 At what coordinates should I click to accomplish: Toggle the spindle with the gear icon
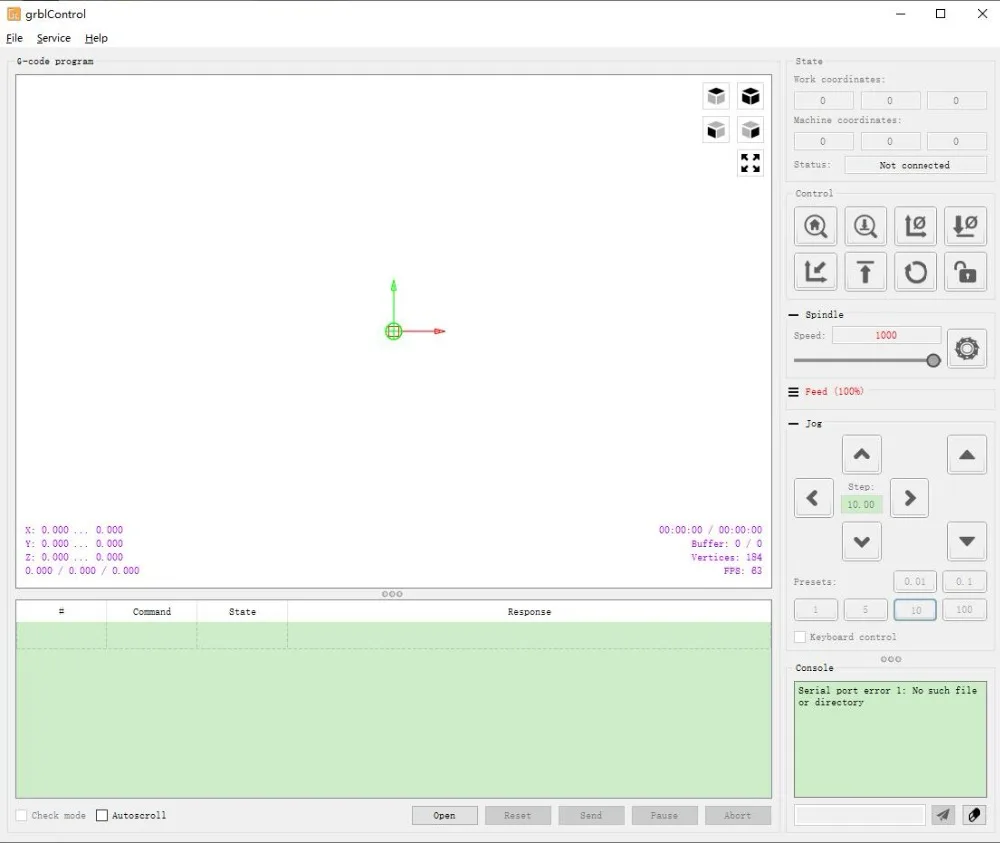[x=967, y=348]
